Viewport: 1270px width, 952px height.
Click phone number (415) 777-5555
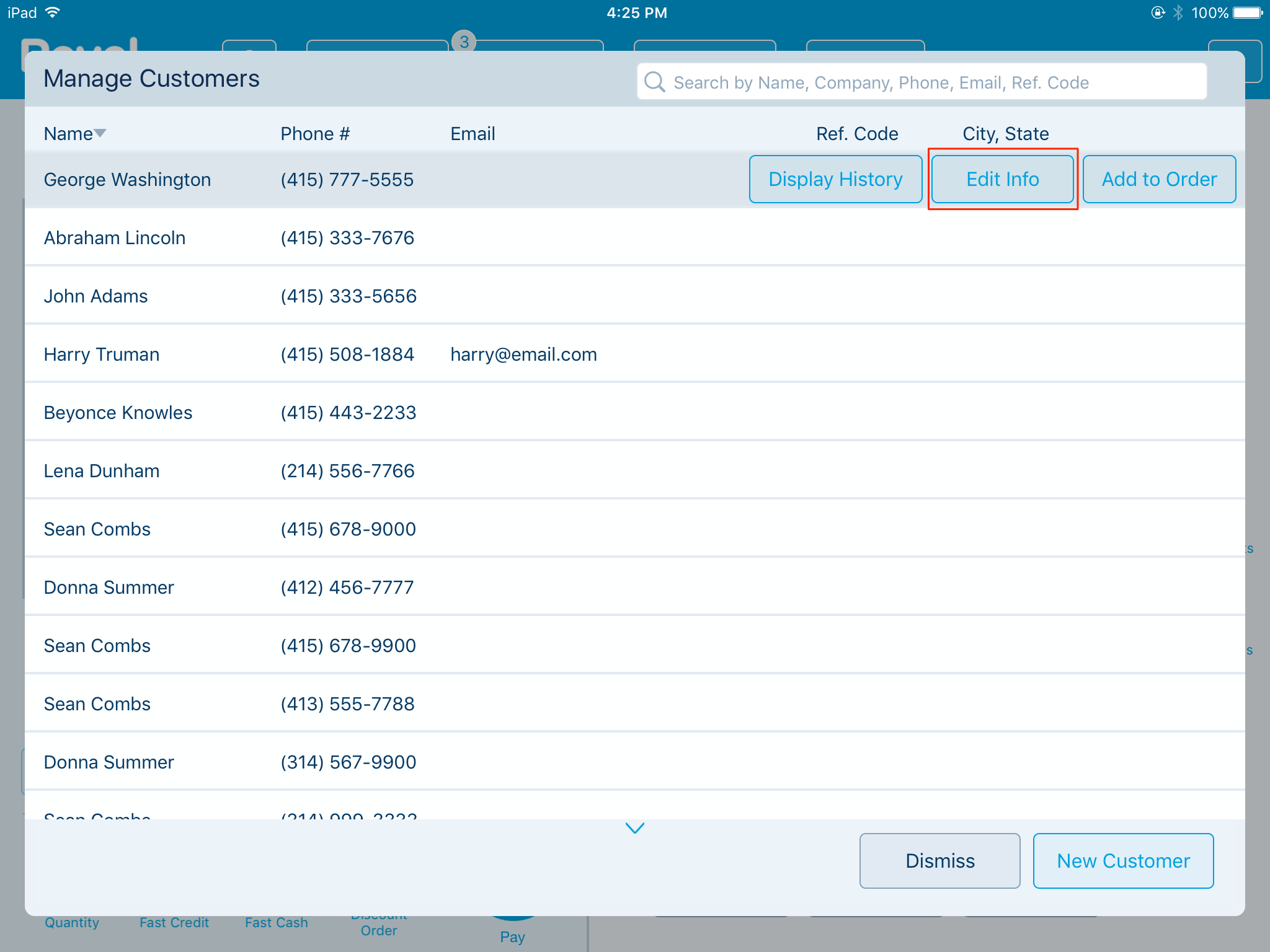(347, 180)
